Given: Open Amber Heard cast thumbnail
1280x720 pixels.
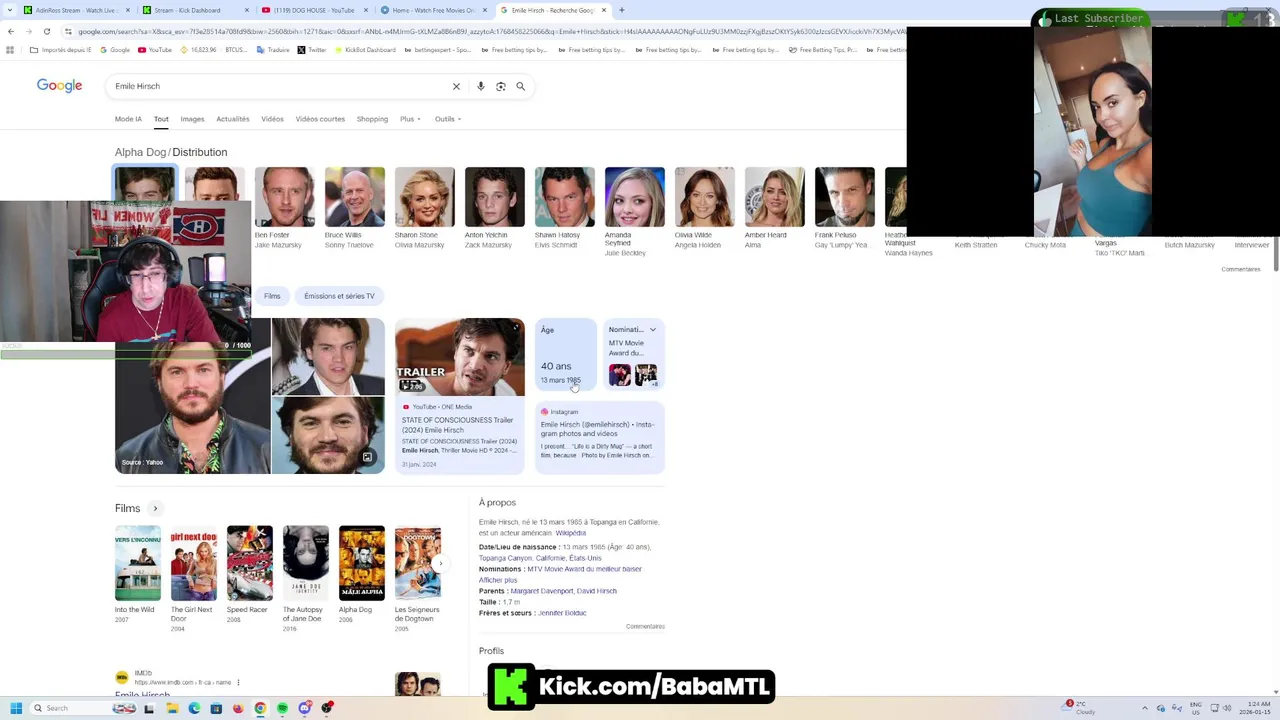Looking at the screenshot, I should 774,197.
